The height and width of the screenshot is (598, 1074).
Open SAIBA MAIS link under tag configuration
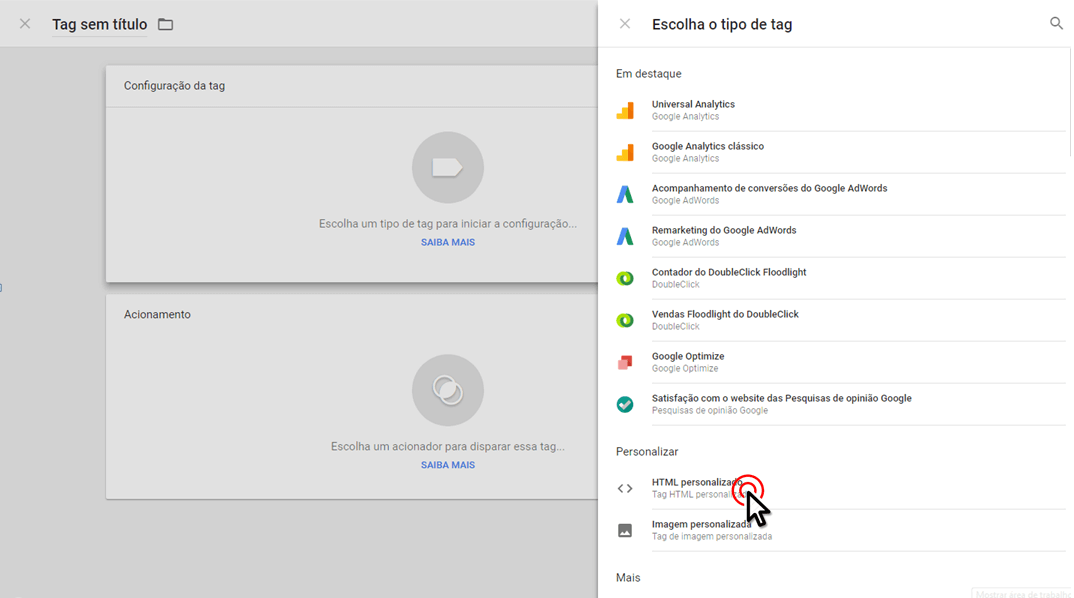click(x=447, y=242)
